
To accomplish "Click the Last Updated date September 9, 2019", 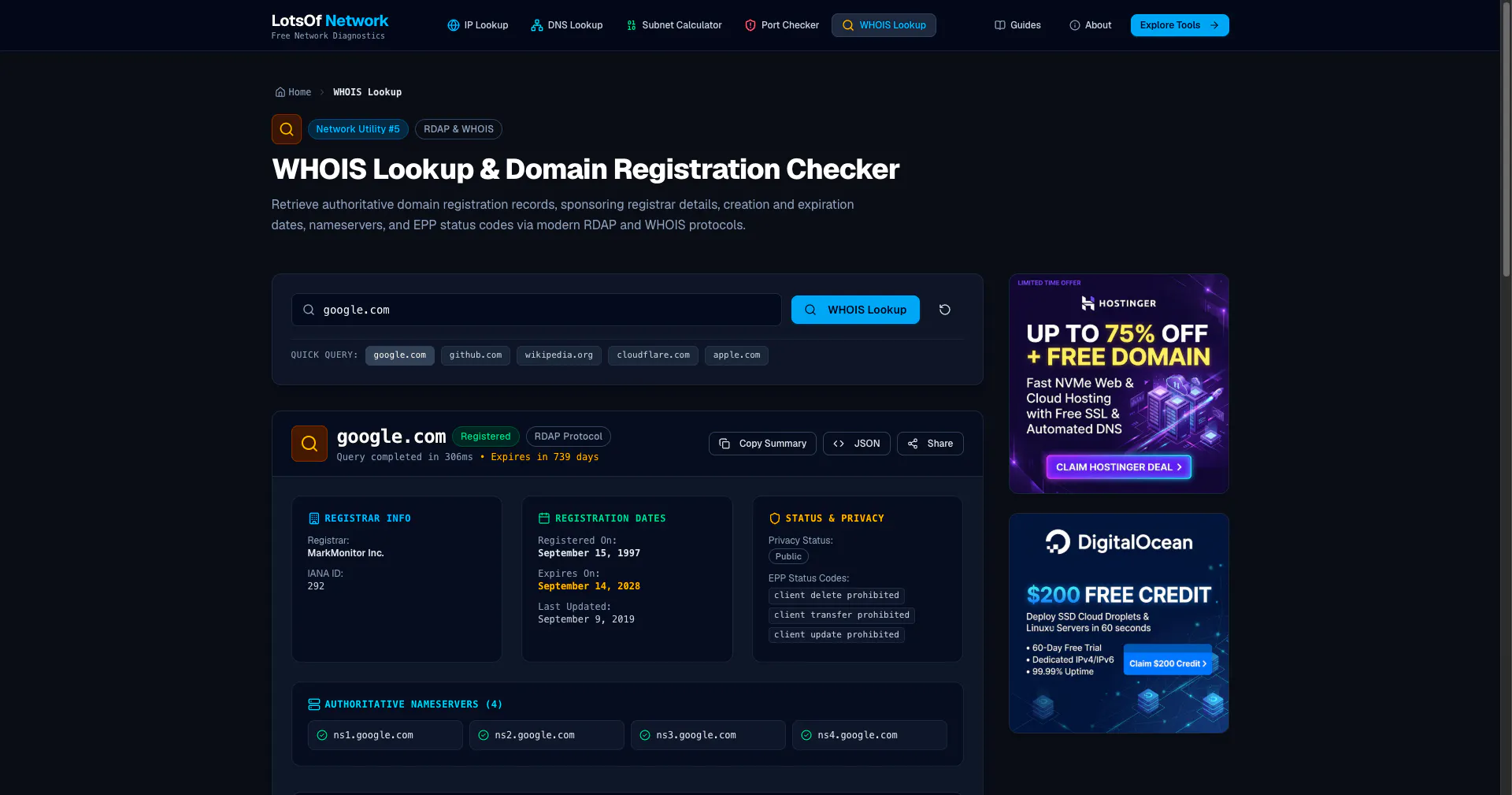I will [x=586, y=619].
